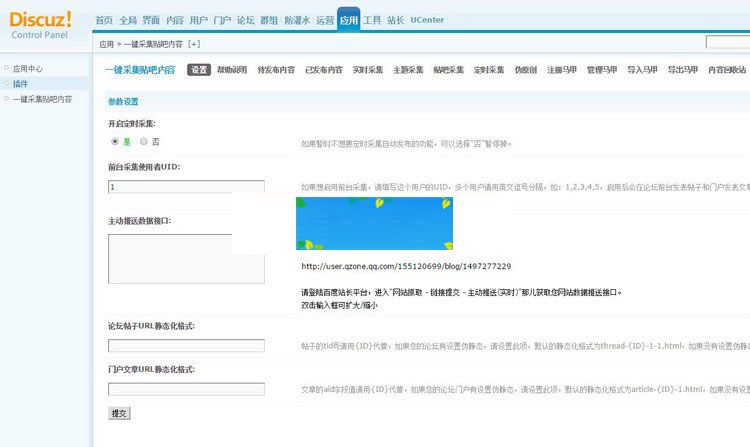Open the 注册马甲 tab
This screenshot has width=750, height=447.
[x=562, y=70]
